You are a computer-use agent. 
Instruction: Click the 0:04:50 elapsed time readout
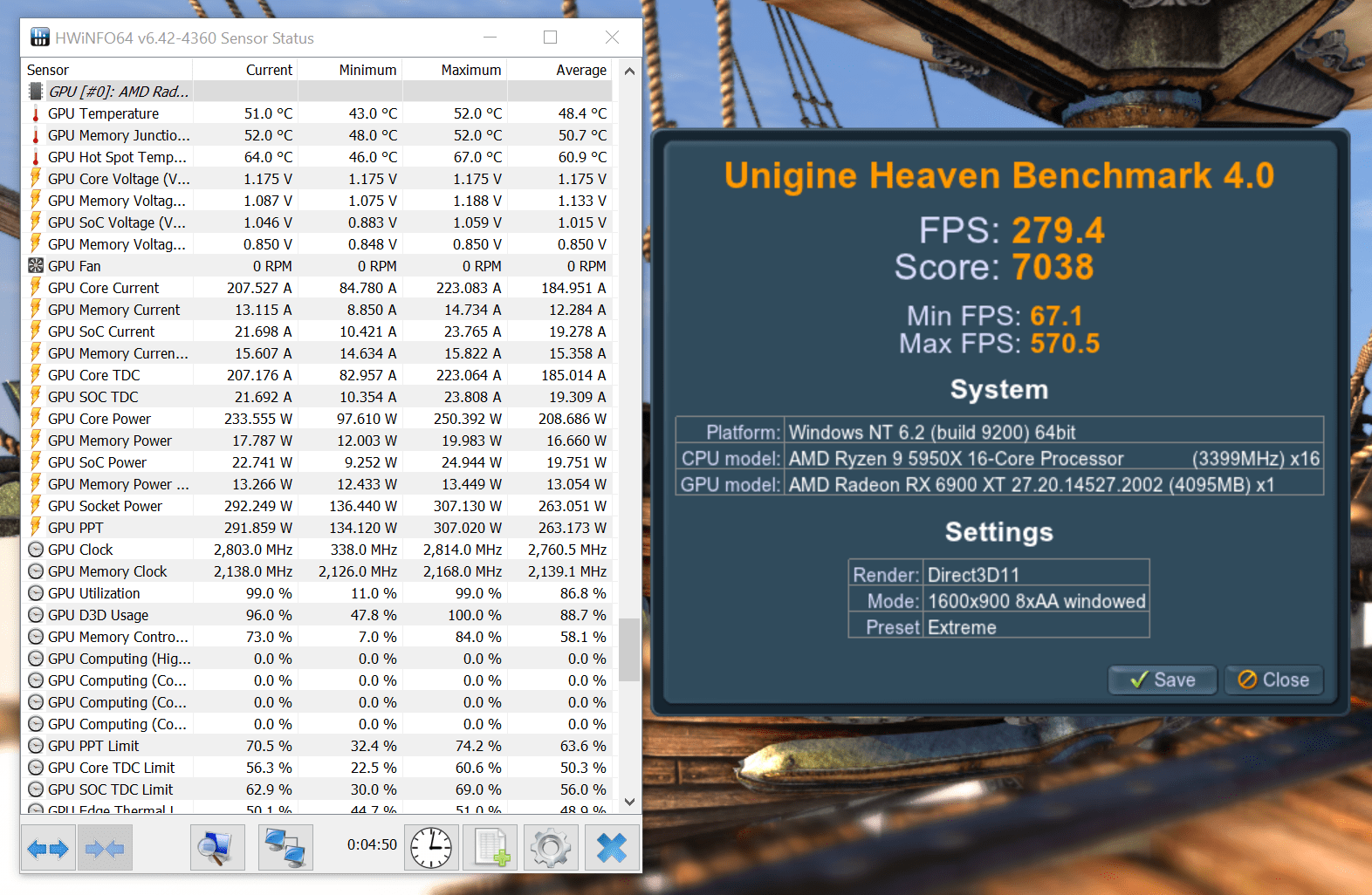tap(372, 844)
